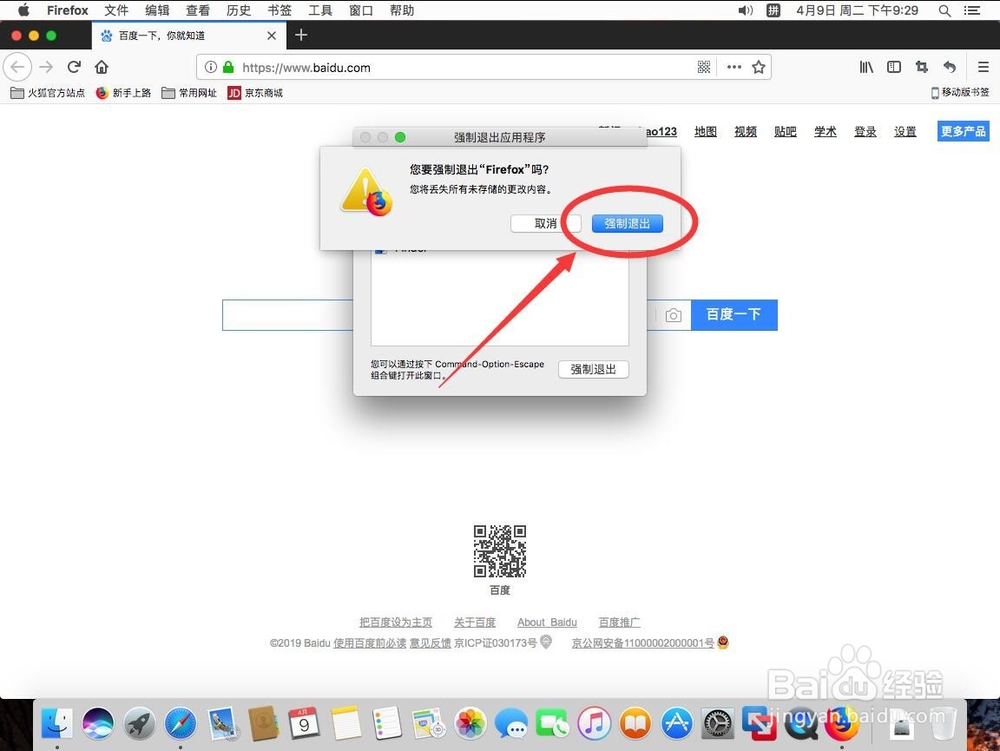This screenshot has width=1000, height=751.
Task: Open iTunes music icon in Dock
Action: [594, 724]
